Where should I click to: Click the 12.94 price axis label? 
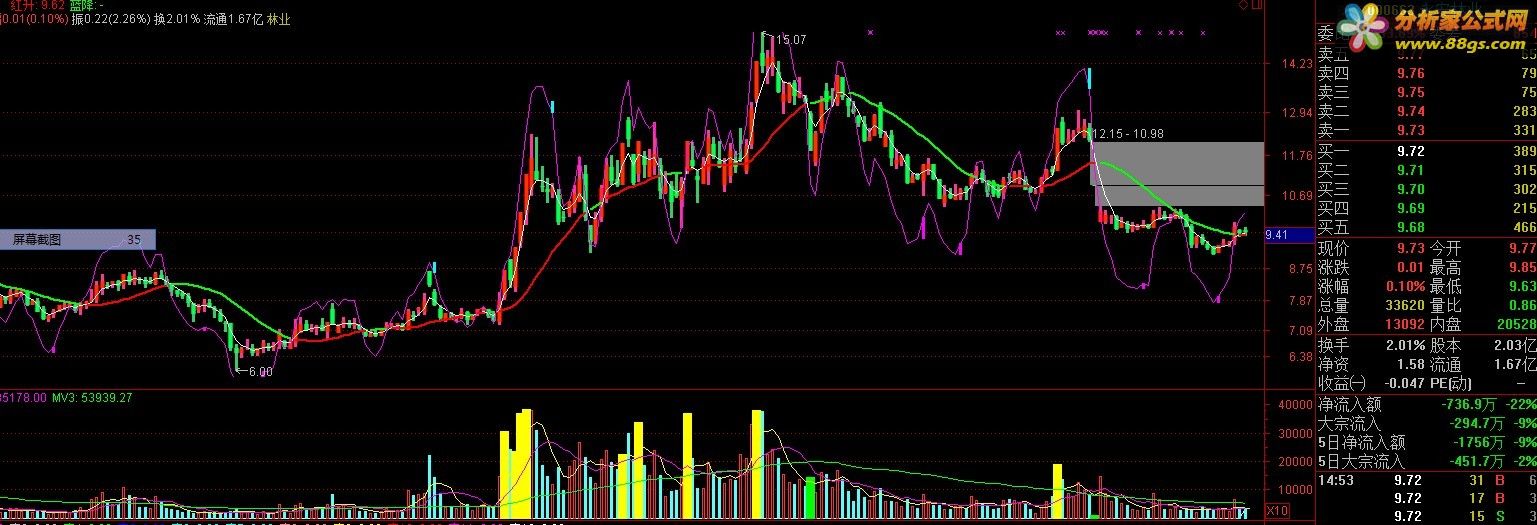tap(1296, 112)
